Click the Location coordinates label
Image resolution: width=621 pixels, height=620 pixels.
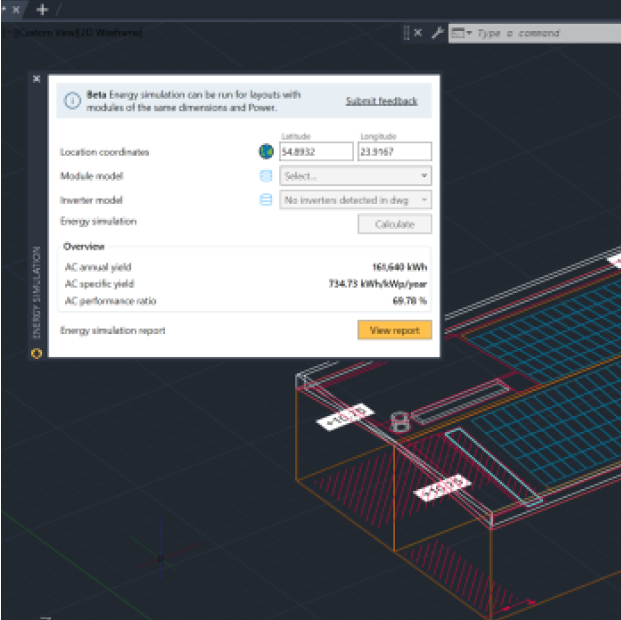coord(105,152)
